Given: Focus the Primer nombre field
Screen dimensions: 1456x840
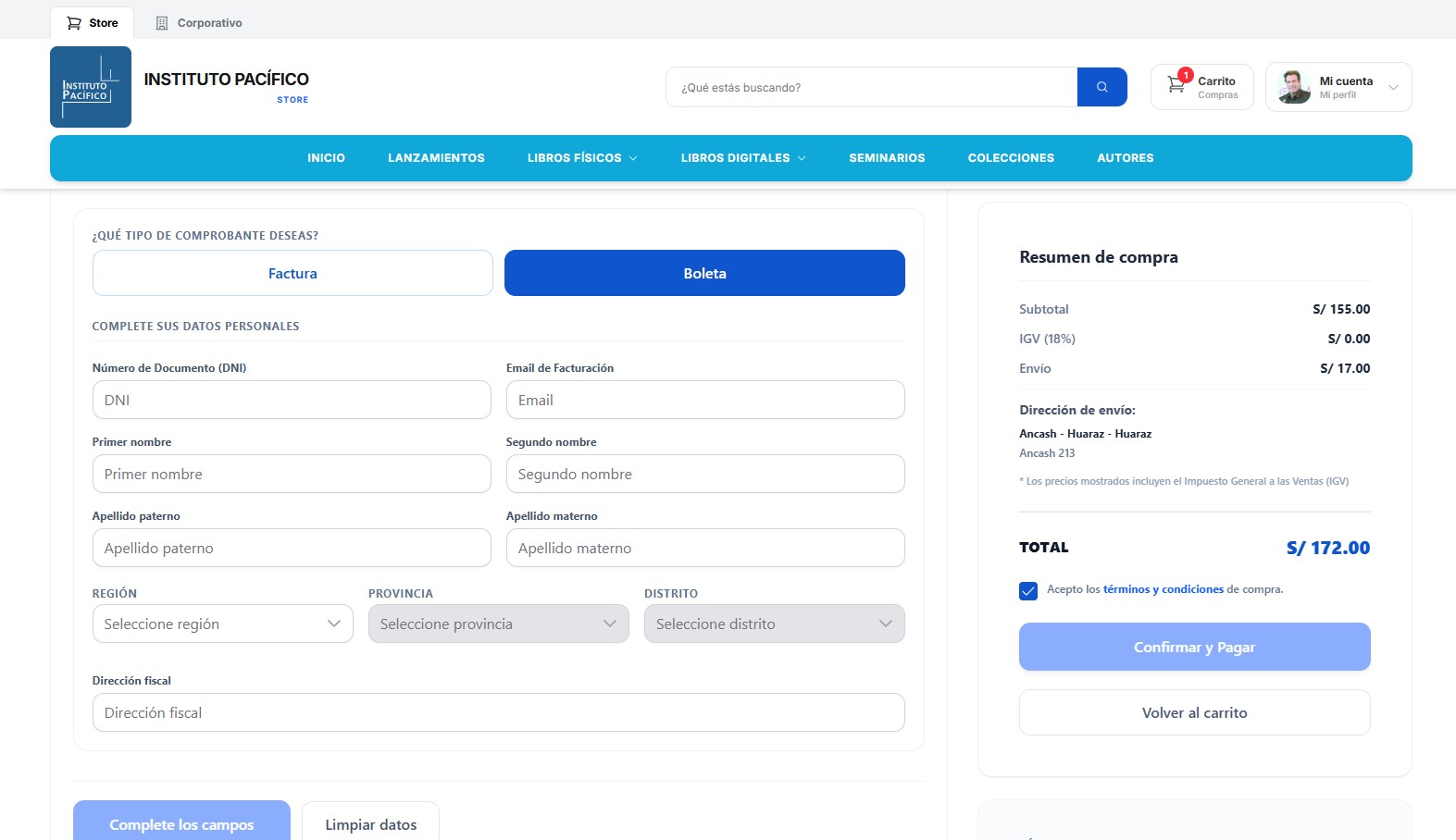Looking at the screenshot, I should pyautogui.click(x=292, y=474).
